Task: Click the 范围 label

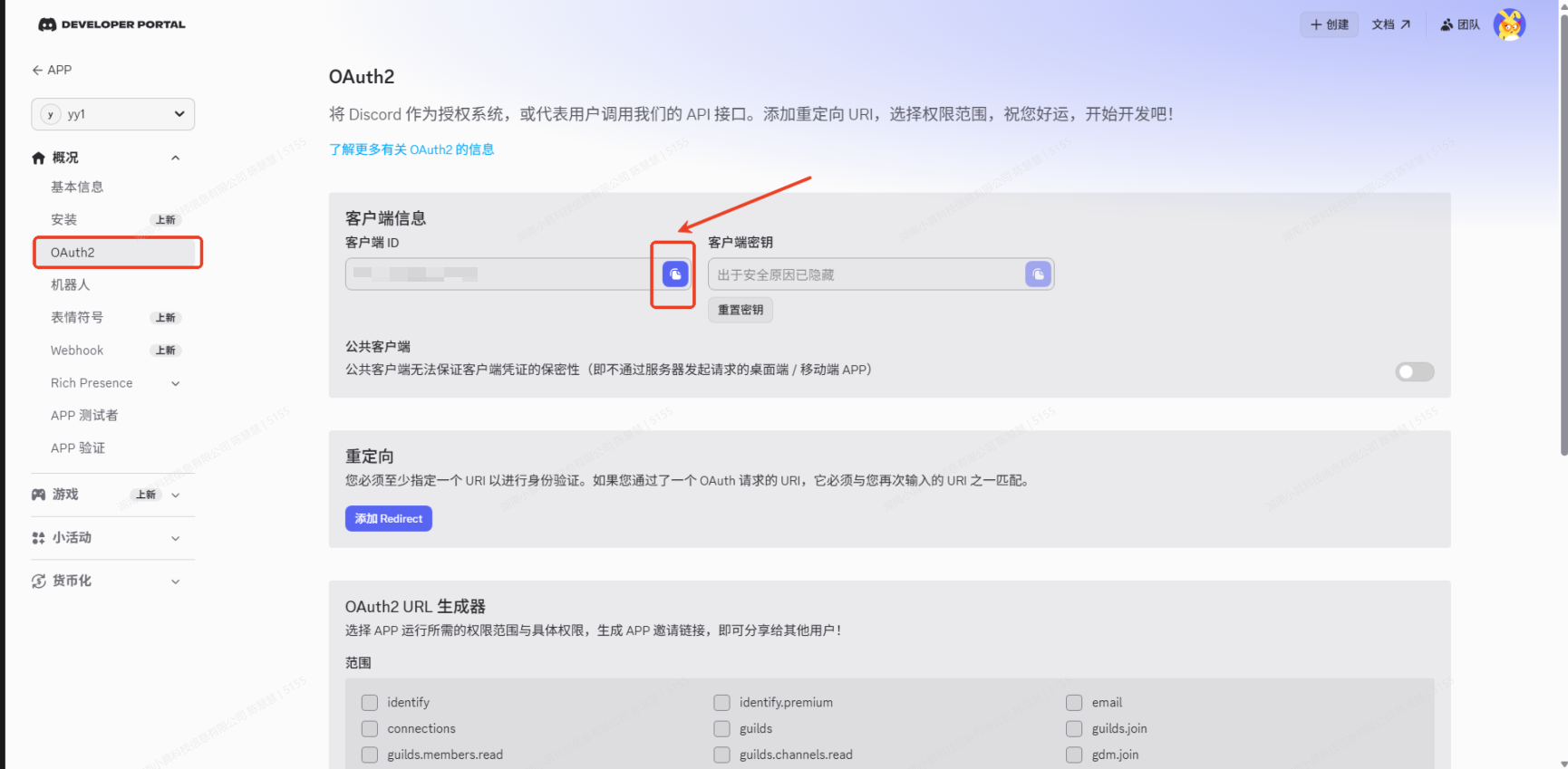Action: click(358, 663)
